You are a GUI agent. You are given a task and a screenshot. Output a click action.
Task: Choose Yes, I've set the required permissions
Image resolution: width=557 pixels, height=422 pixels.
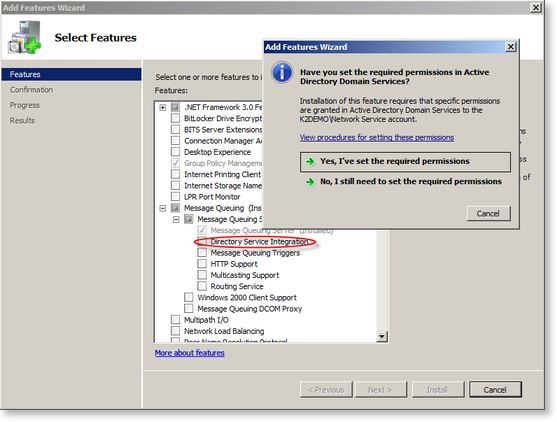tap(405, 162)
